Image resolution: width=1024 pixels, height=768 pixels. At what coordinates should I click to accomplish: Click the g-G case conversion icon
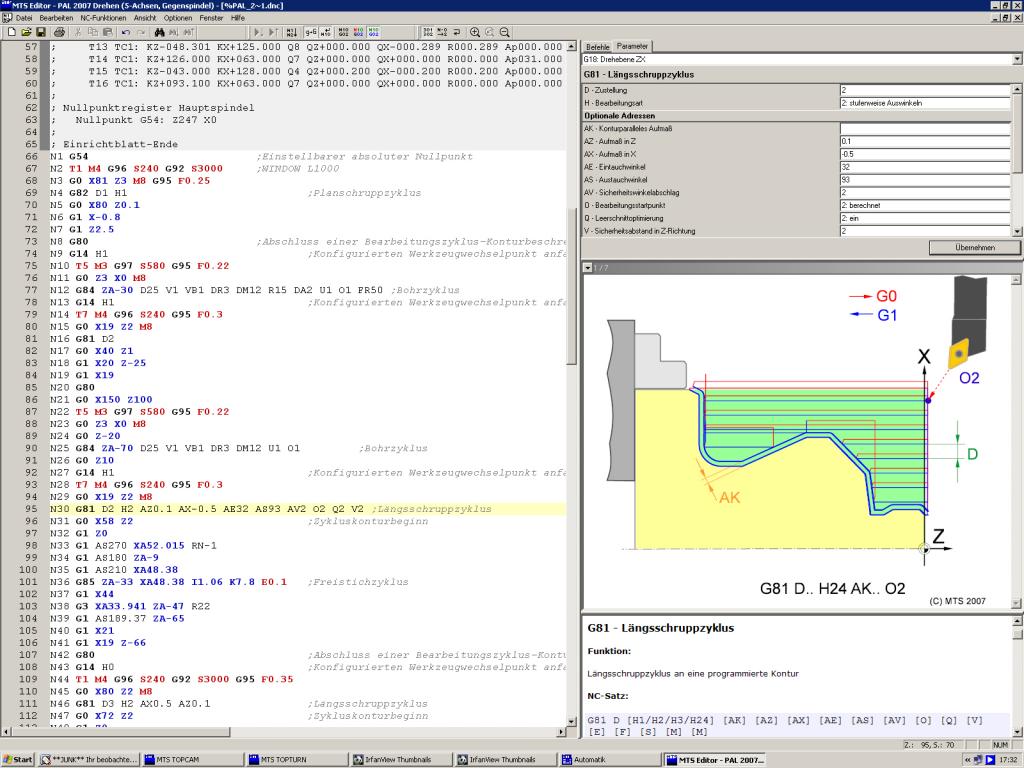click(311, 32)
